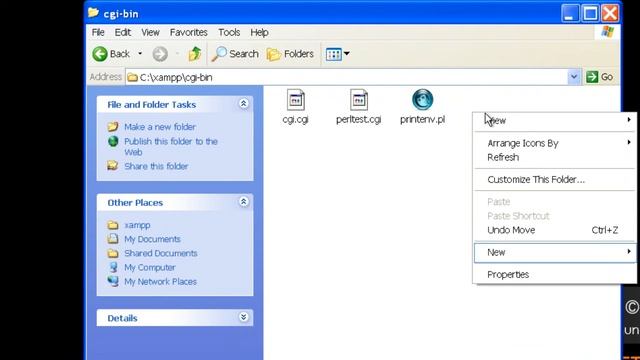Viewport: 640px width, 360px height.
Task: Open the My Network Places link
Action: (x=160, y=282)
